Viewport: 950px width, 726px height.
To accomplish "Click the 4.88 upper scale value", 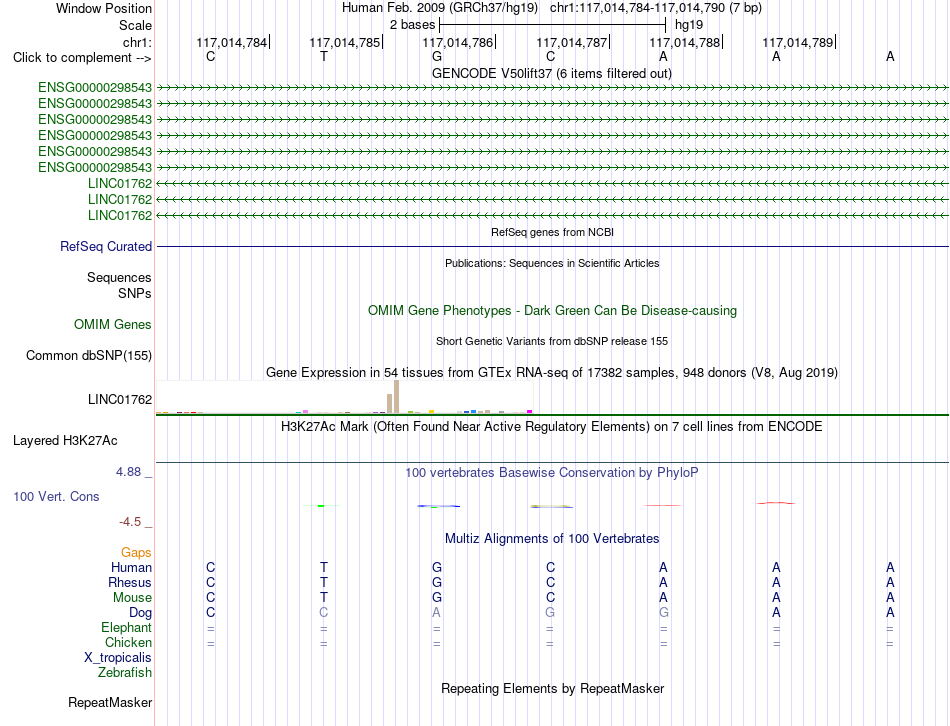I will pyautogui.click(x=128, y=471).
